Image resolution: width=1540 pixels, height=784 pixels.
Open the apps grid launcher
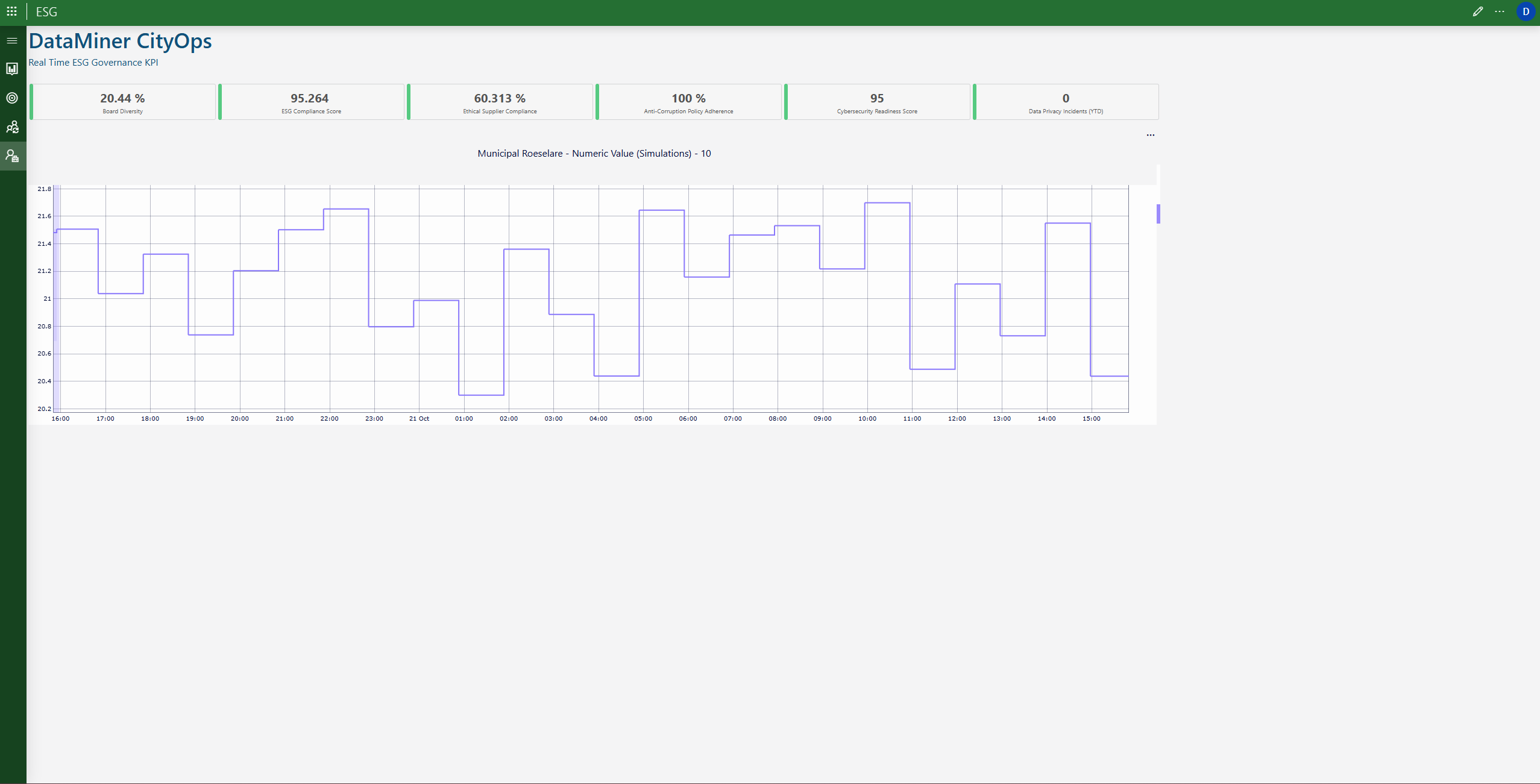(x=11, y=11)
